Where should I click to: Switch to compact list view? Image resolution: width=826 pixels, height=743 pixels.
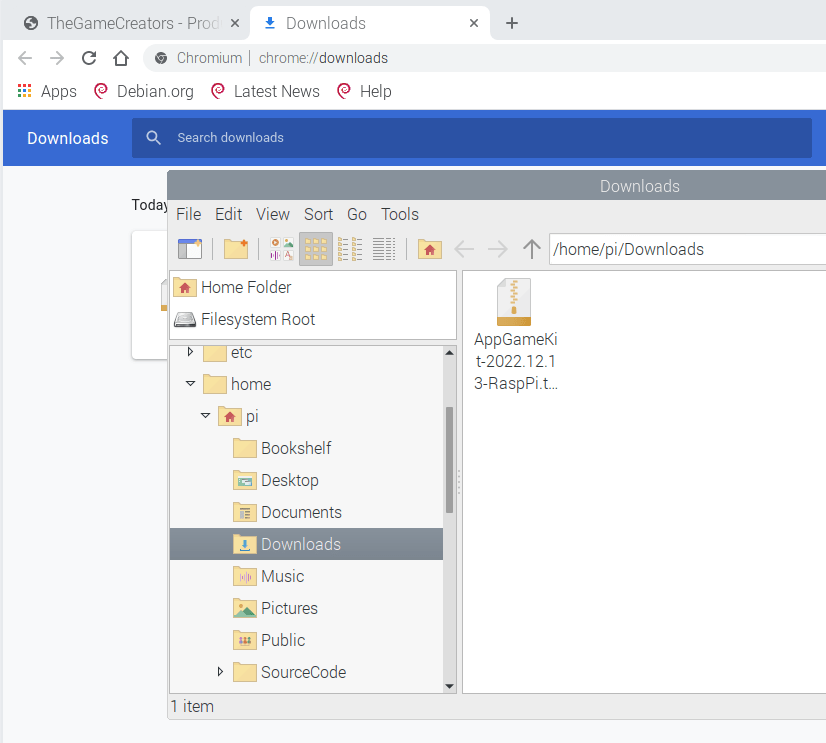(350, 249)
